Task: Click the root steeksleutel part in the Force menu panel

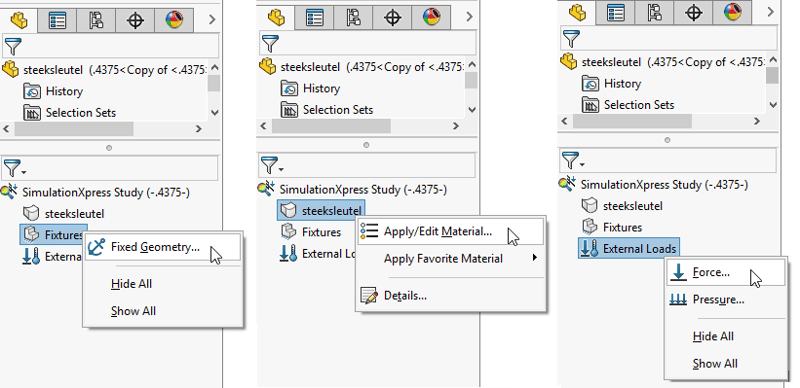Action: click(662, 62)
